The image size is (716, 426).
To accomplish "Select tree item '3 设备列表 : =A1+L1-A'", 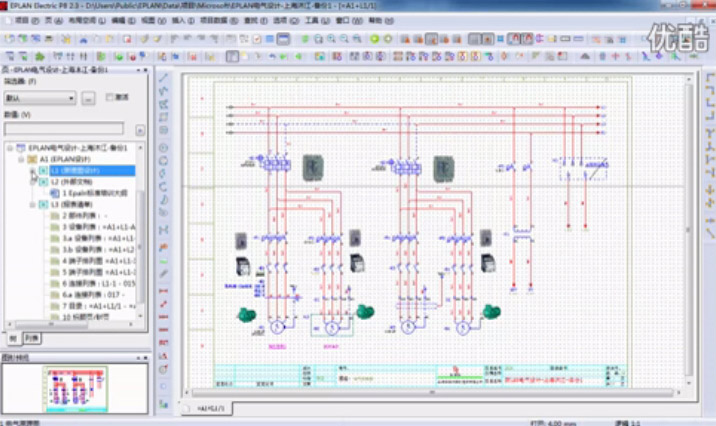I will click(x=98, y=227).
